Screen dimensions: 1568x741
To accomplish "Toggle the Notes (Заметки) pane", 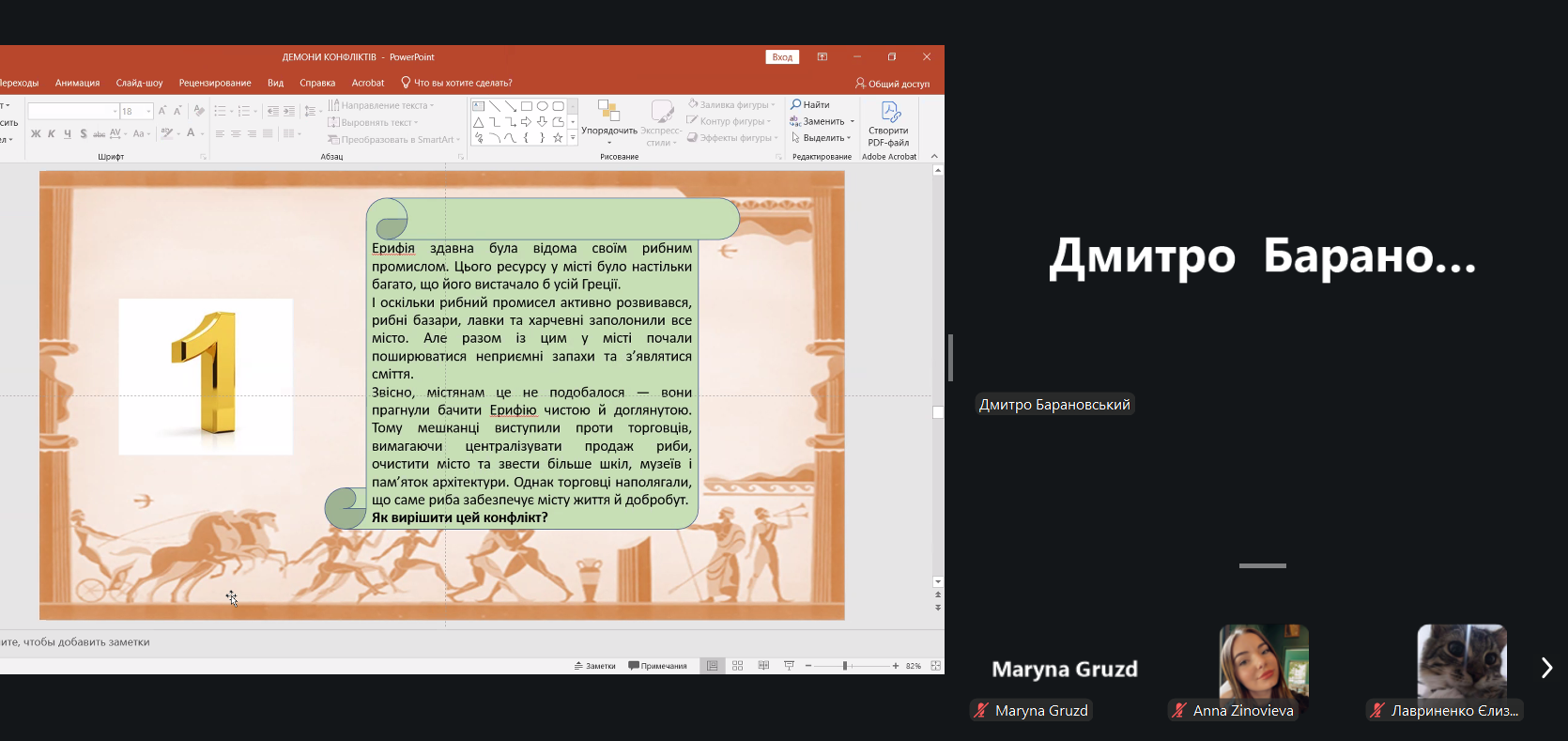I will pos(595,666).
